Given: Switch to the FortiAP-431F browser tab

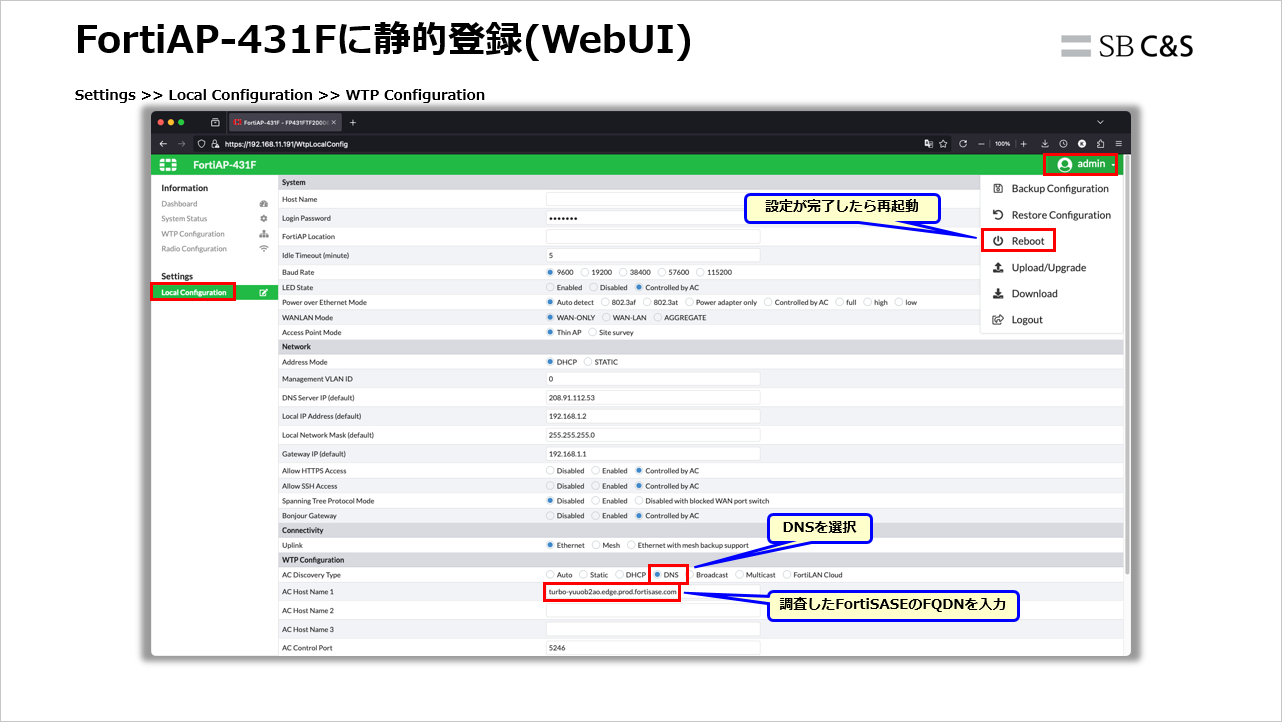Looking at the screenshot, I should pyautogui.click(x=285, y=122).
